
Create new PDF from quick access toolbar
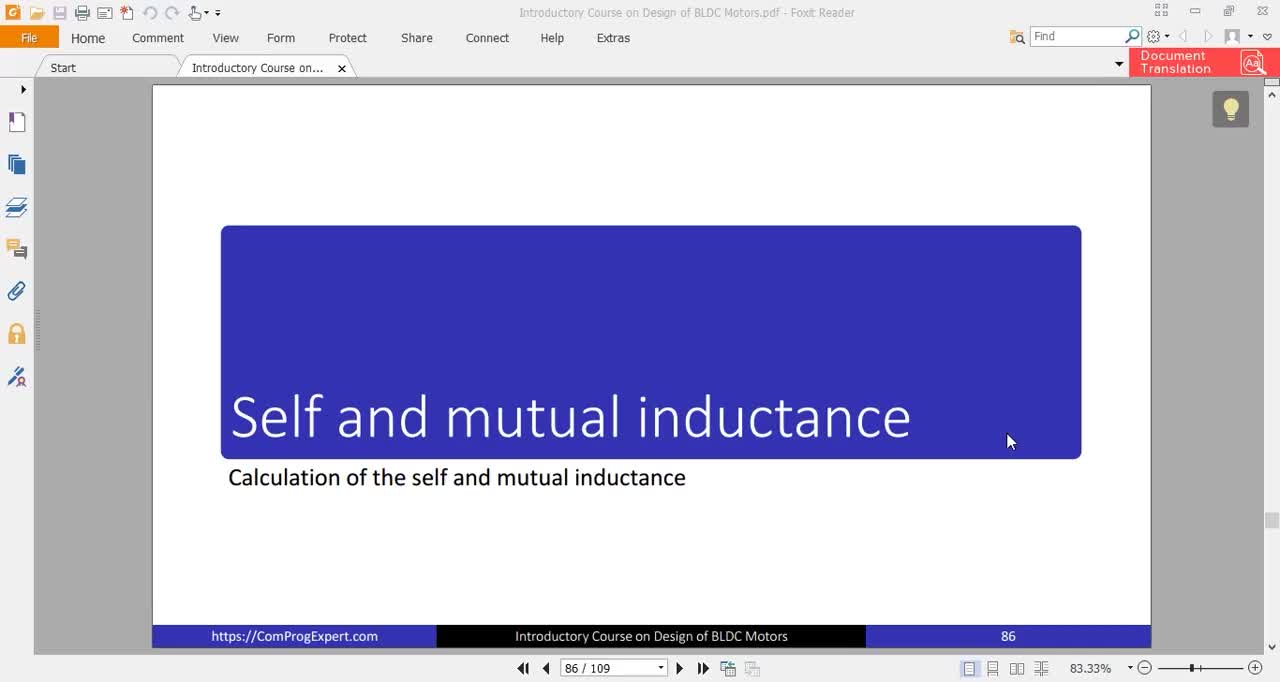coord(127,13)
